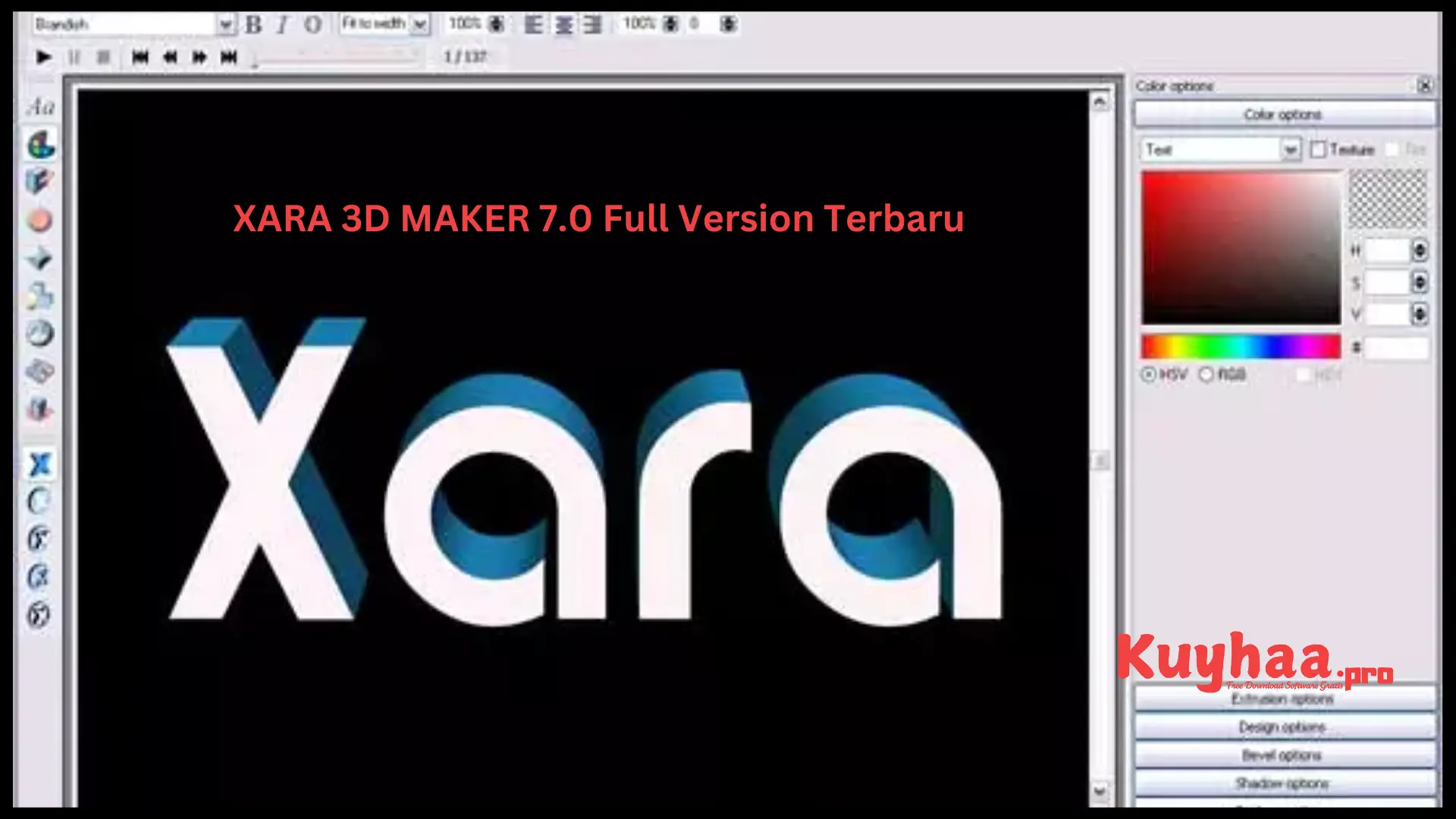Adjust the second 100% spinner arrows
This screenshot has height=819, width=1456.
[670, 24]
